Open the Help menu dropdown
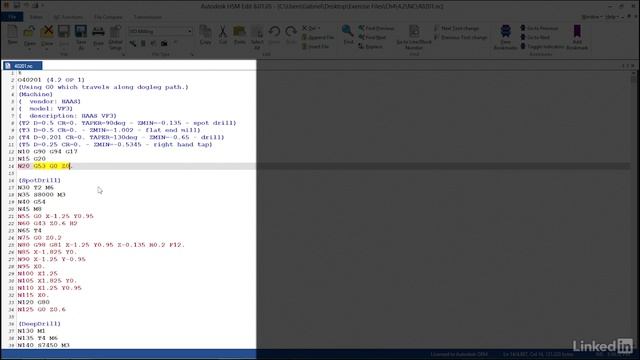Image resolution: width=640 pixels, height=360 pixels. 612,17
